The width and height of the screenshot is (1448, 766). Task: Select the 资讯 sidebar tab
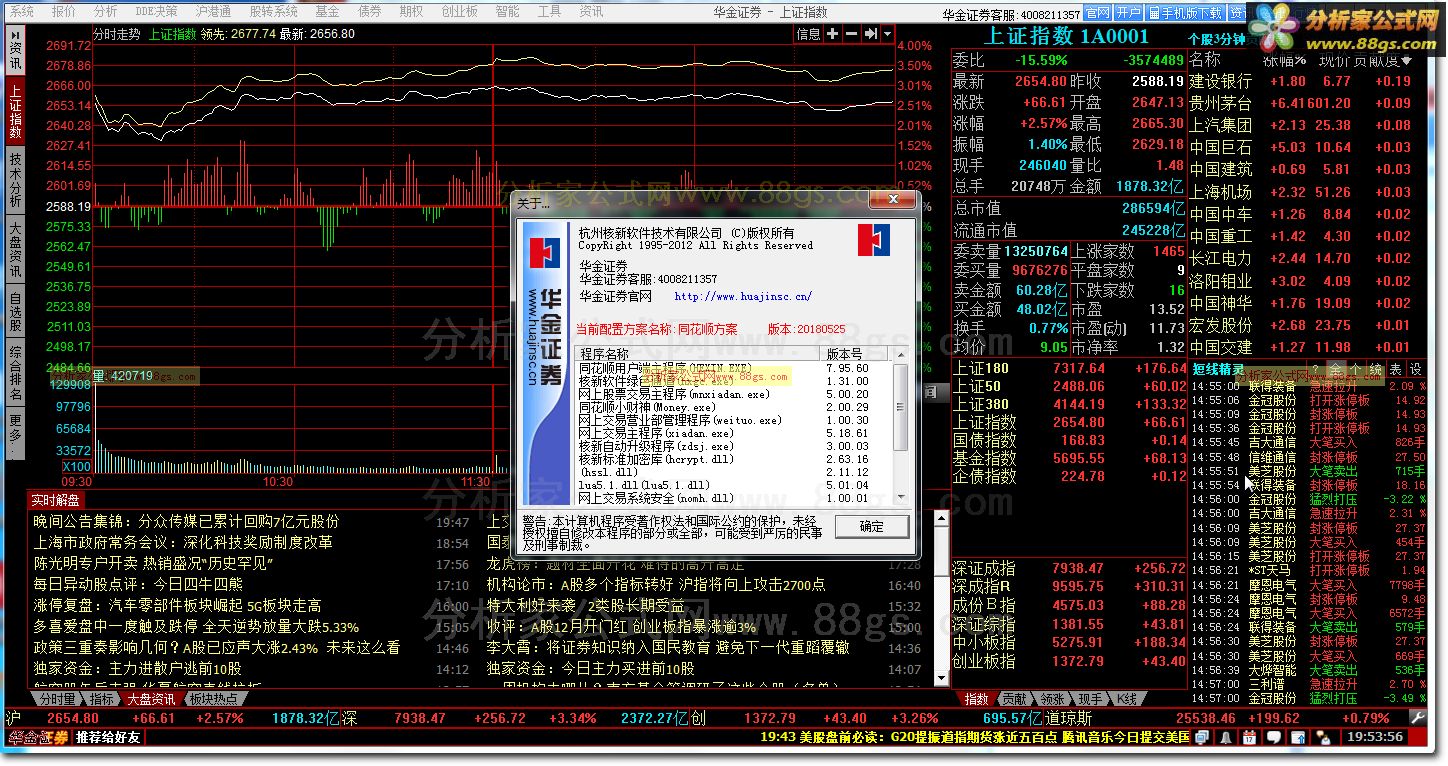click(15, 49)
